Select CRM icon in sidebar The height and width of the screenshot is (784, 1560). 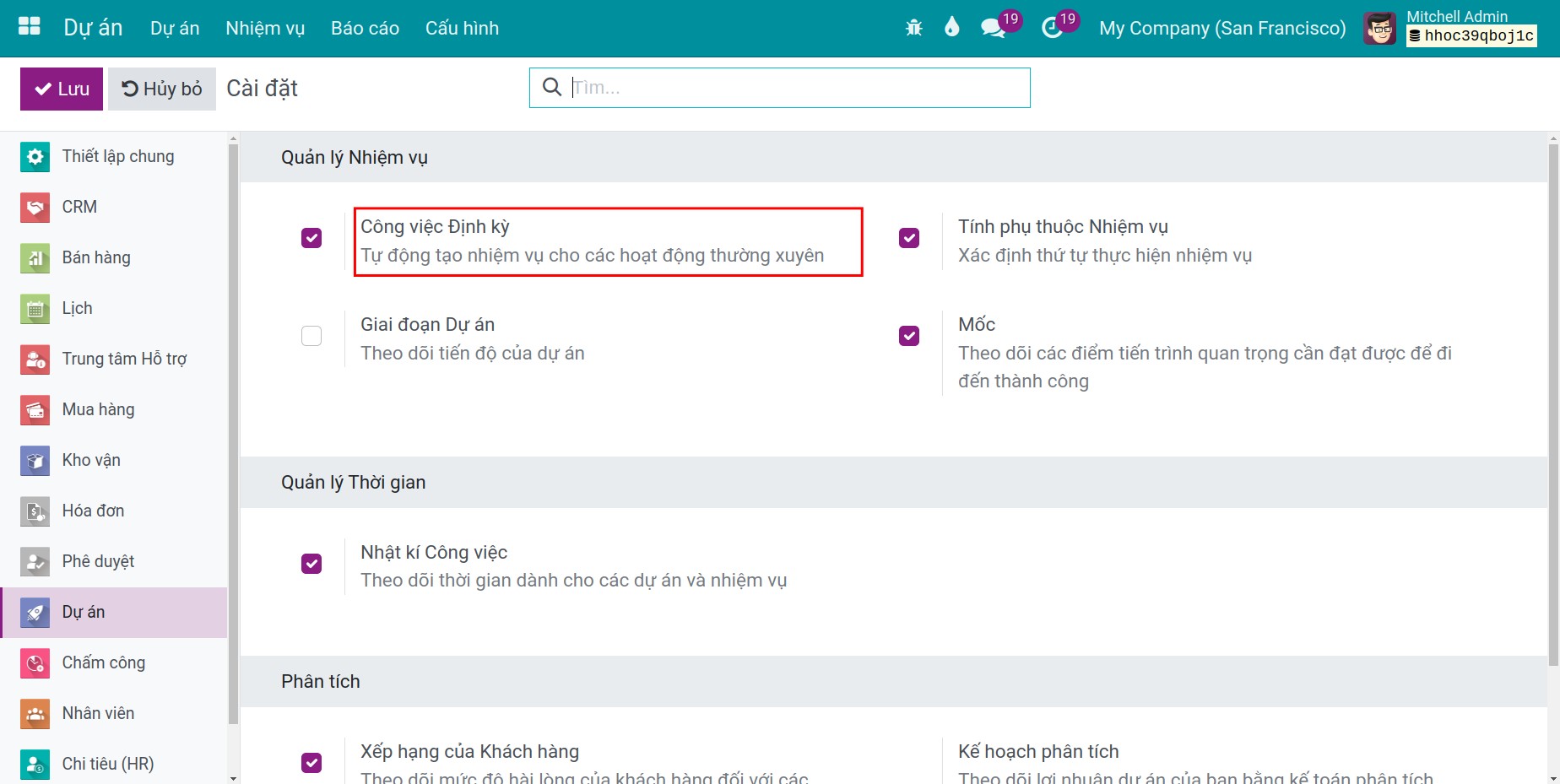(35, 208)
